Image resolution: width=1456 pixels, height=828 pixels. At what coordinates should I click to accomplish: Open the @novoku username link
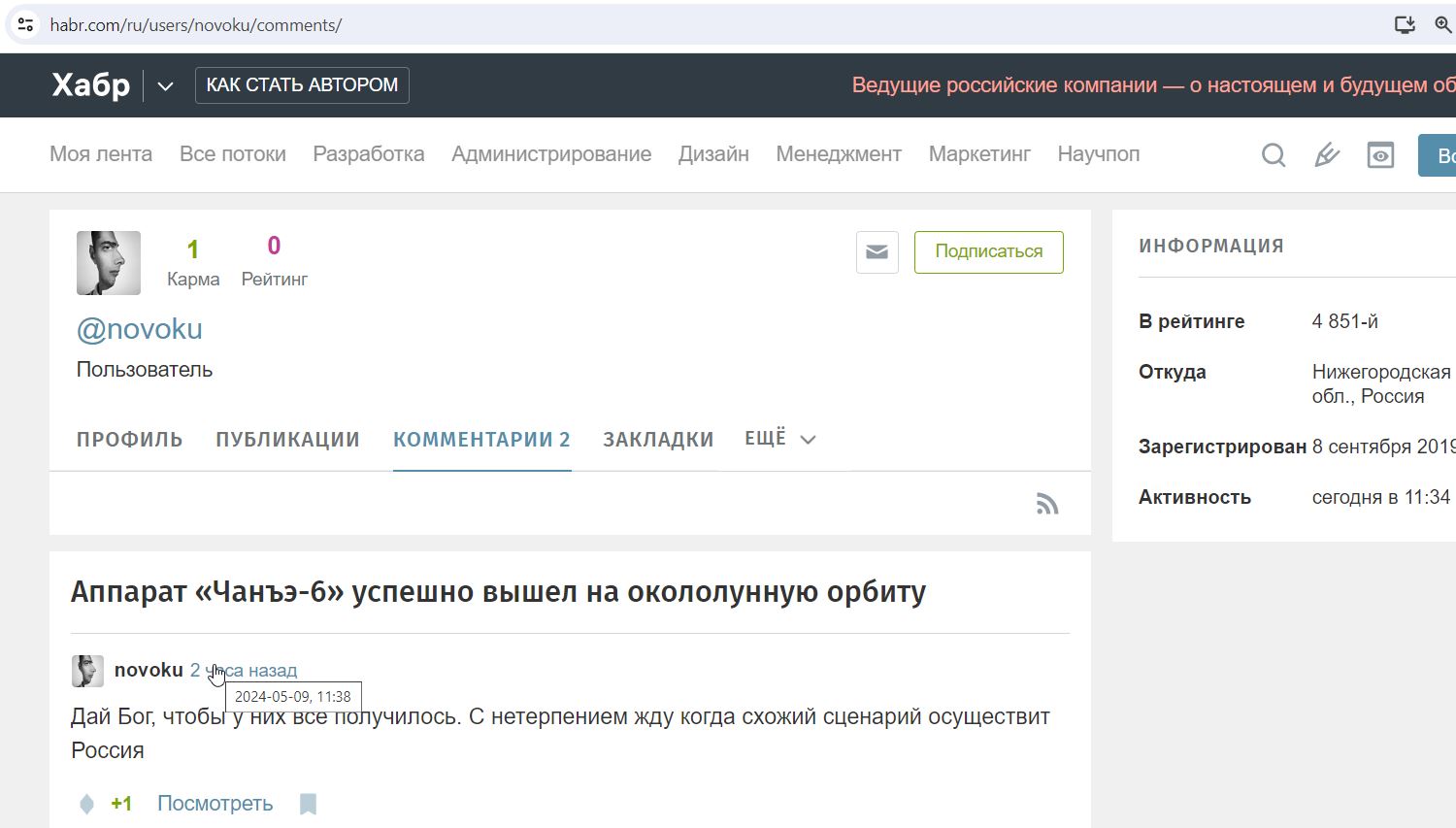click(140, 329)
